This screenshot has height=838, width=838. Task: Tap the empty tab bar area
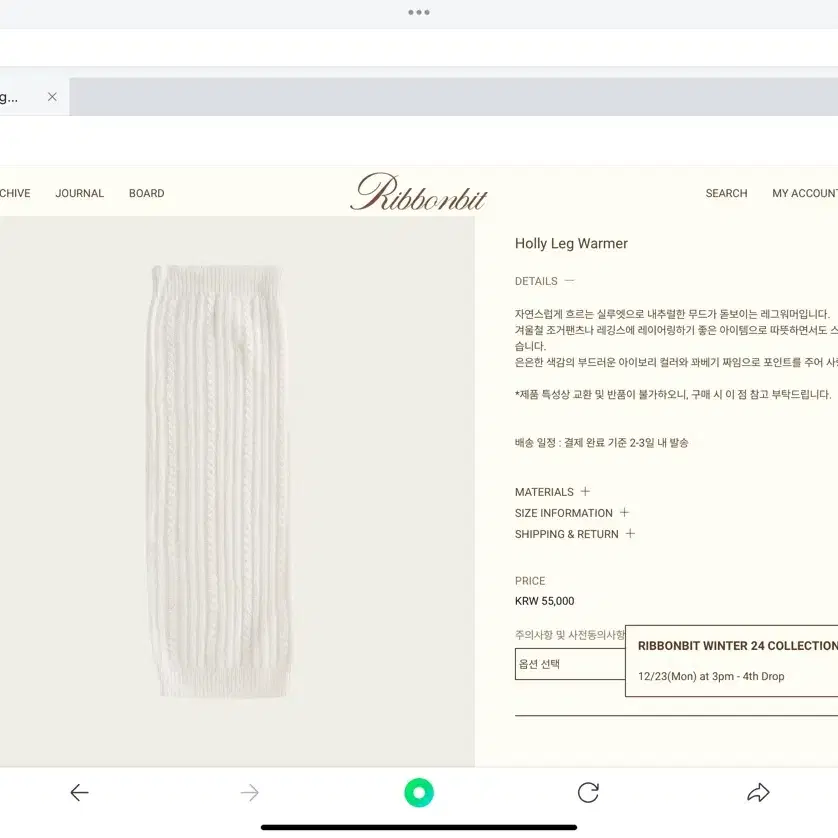pos(453,97)
